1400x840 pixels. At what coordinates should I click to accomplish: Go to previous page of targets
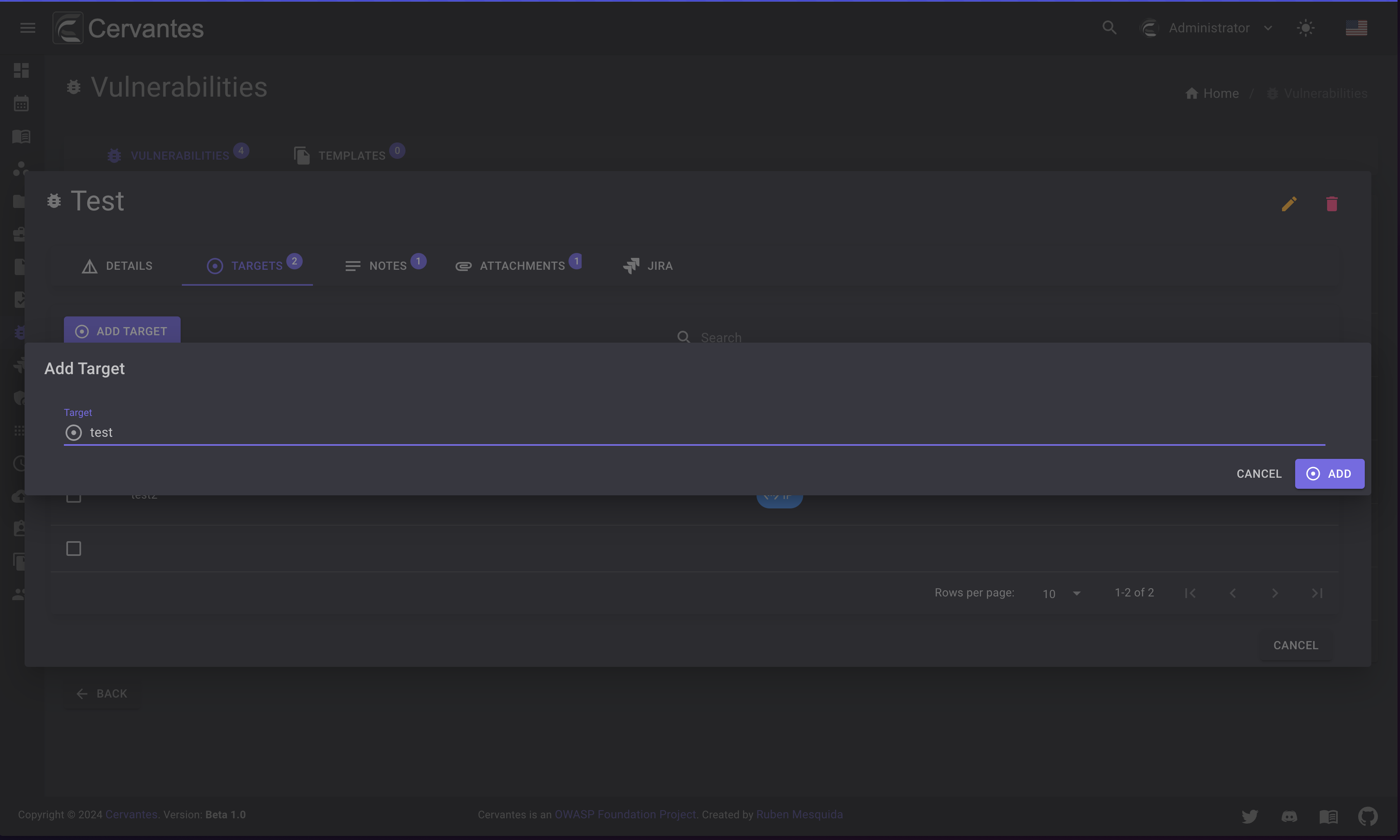pos(1232,593)
